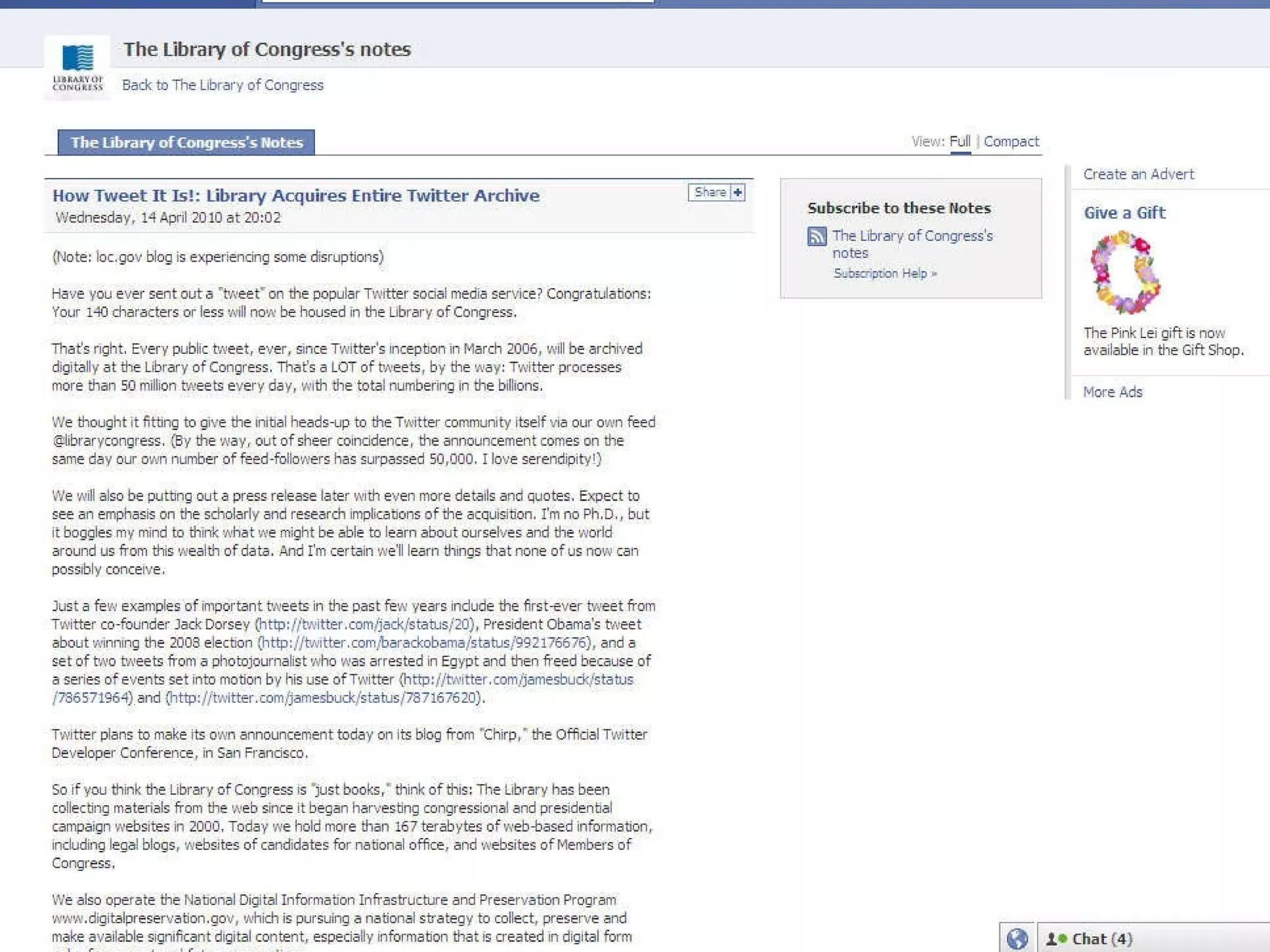
Task: Click the RSS feed subscribe icon
Action: [x=817, y=236]
